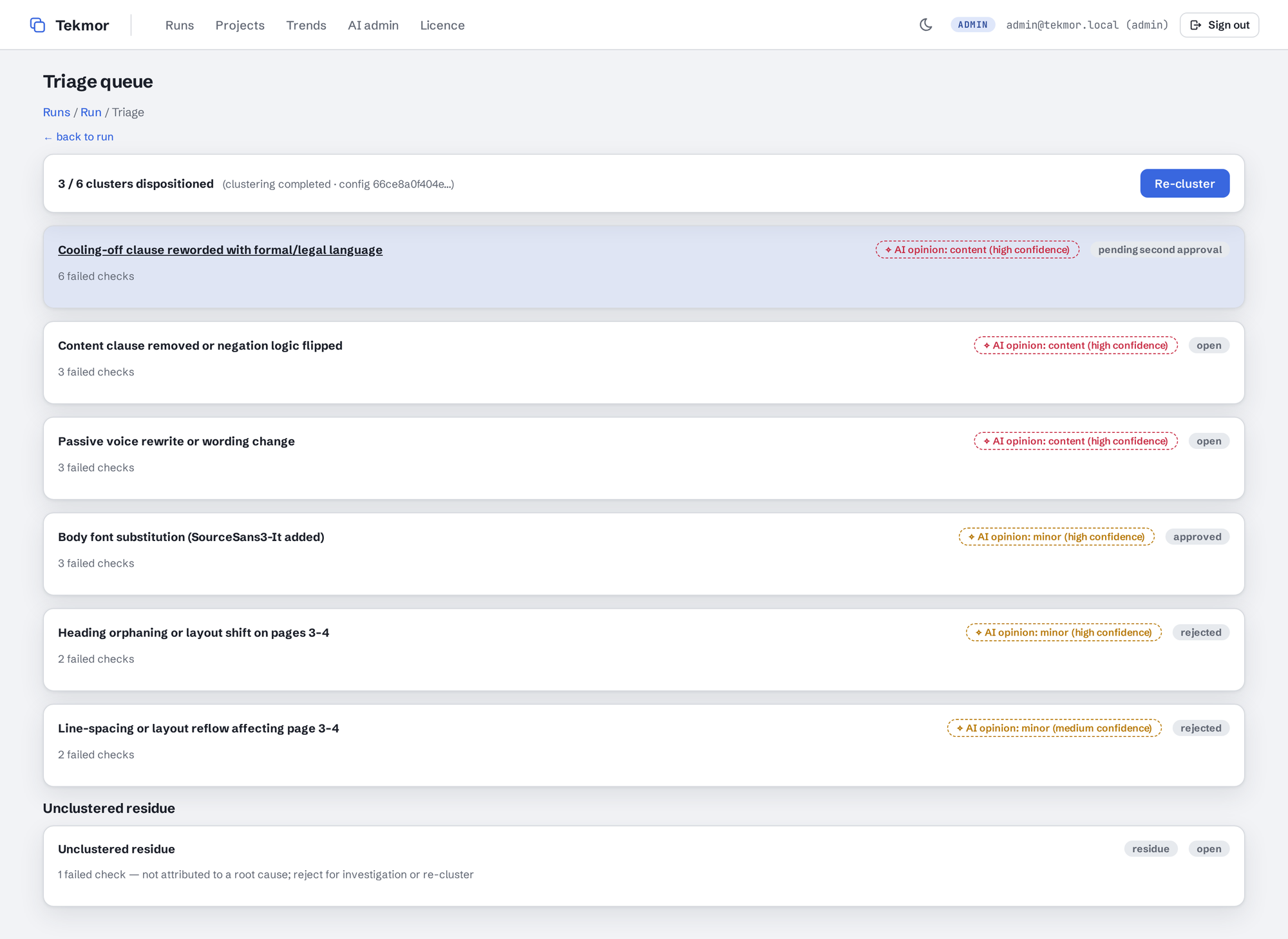Toggle dark mode moon icon
This screenshot has height=939, width=1288.
click(x=926, y=25)
